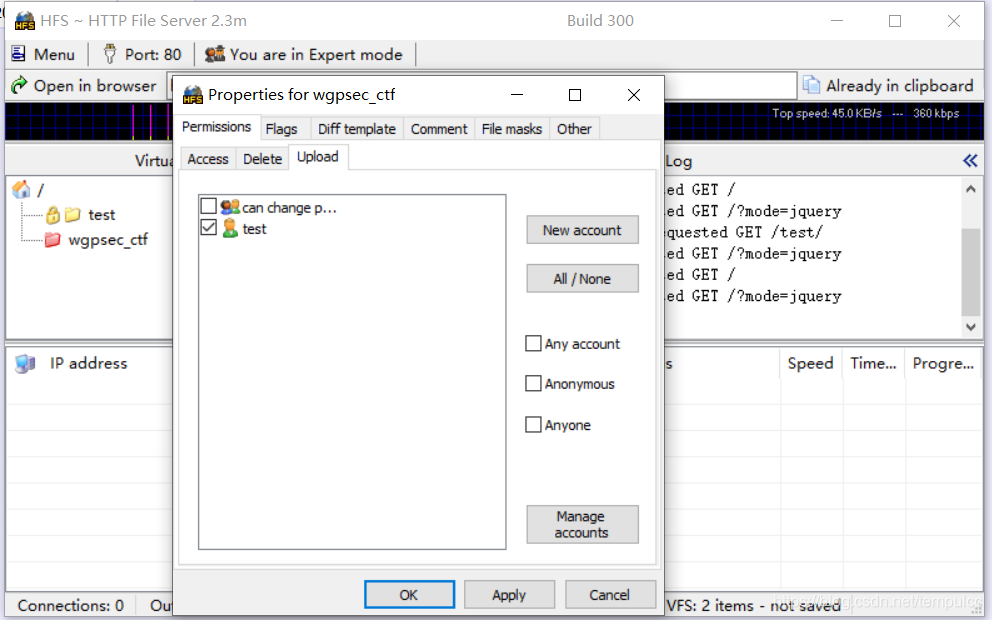The height and width of the screenshot is (620, 992).
Task: Select the test folder name in tree
Action: [x=102, y=215]
